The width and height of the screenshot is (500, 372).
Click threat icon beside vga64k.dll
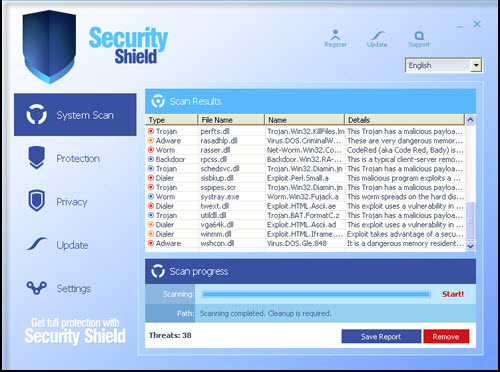pos(151,224)
